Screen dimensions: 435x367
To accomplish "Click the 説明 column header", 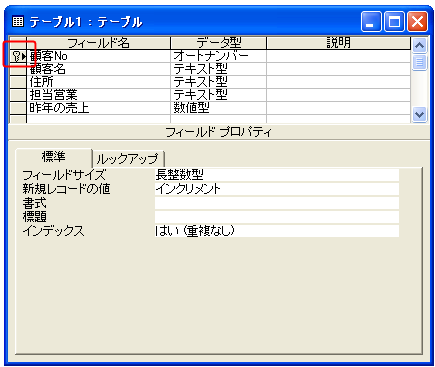I will [x=339, y=43].
